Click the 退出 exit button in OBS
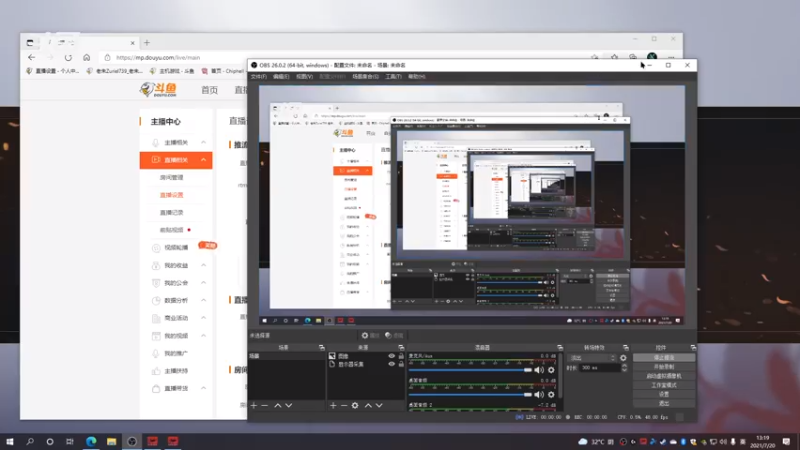This screenshot has height=450, width=800. (664, 403)
